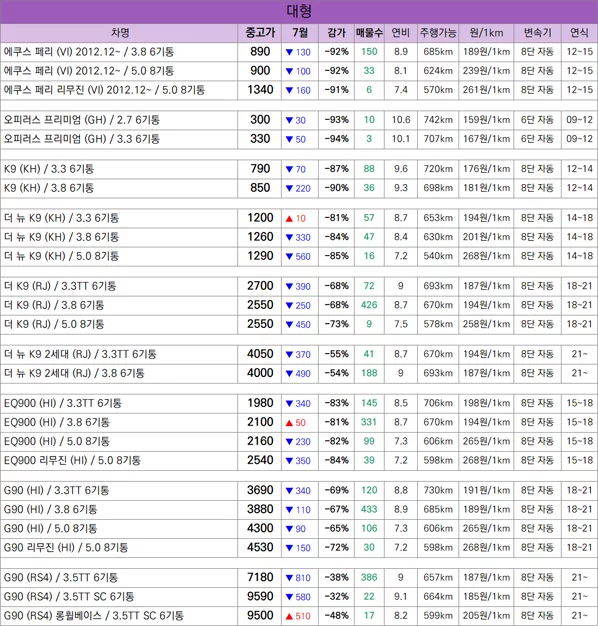Click the 890 used price cell
598x626 pixels.
click(x=260, y=52)
